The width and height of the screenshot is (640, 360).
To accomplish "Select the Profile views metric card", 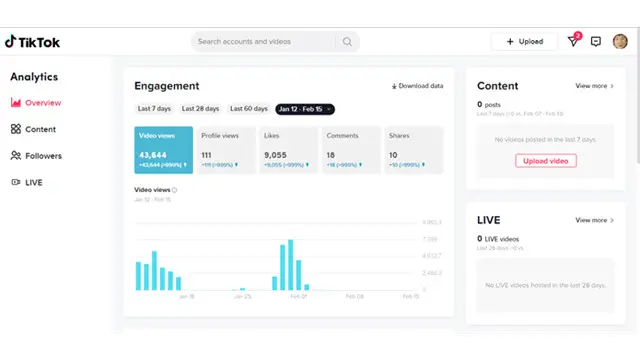I will (226, 150).
